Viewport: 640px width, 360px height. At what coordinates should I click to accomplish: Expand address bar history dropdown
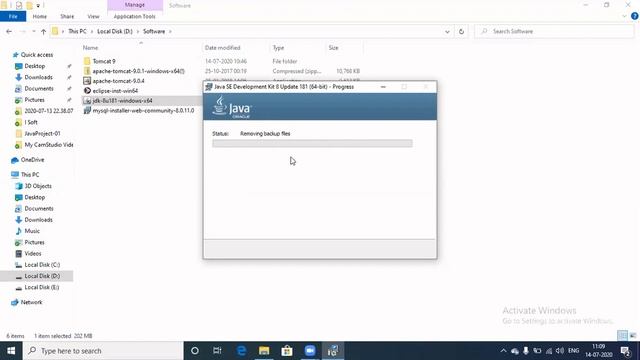(x=447, y=31)
